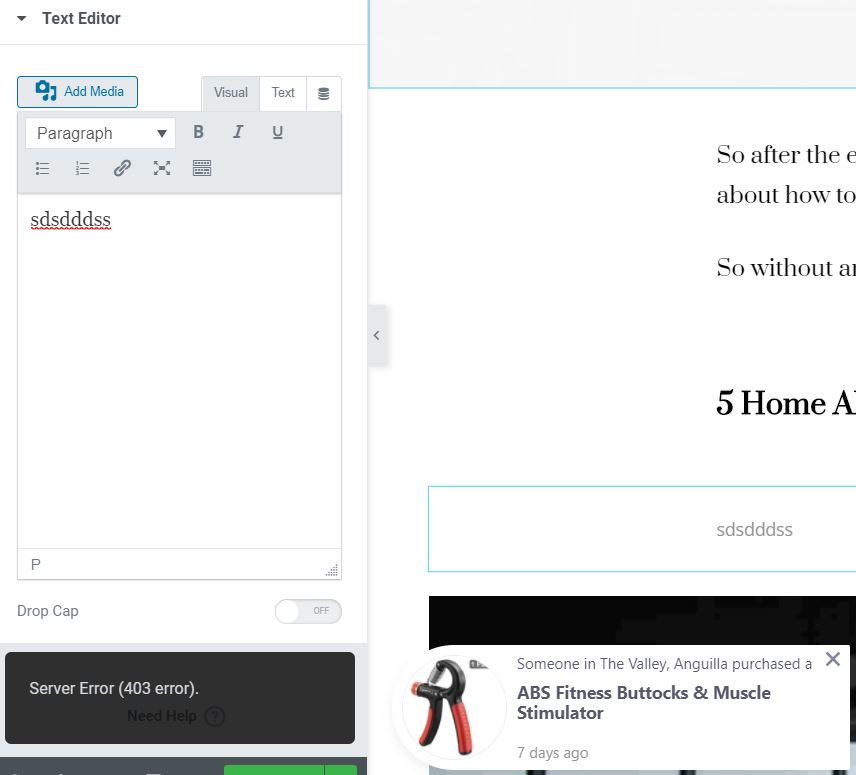Toggle italic formatting
Screen dimensions: 856x775
pyautogui.click(x=238, y=132)
